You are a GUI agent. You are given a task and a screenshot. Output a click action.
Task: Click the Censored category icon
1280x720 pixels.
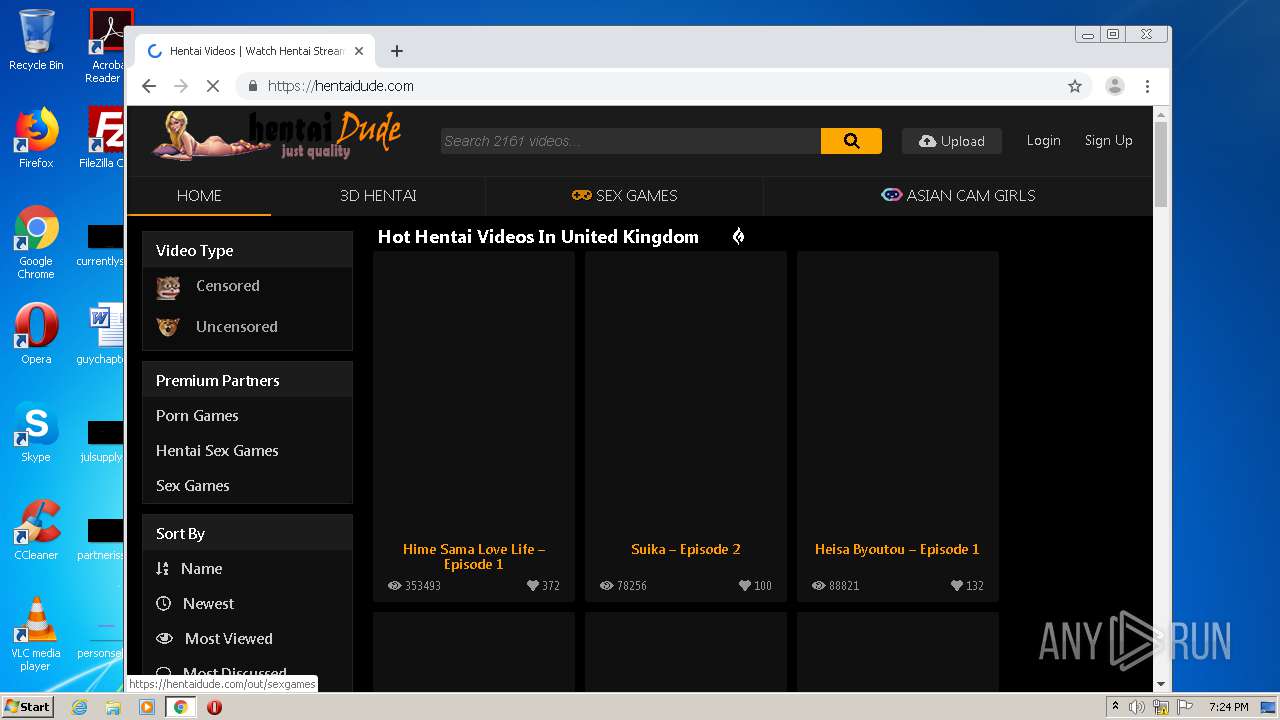169,287
